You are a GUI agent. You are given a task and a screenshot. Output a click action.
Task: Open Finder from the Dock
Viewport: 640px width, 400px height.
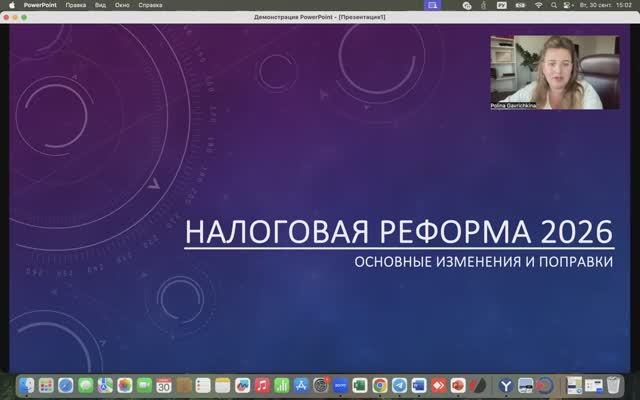28,385
